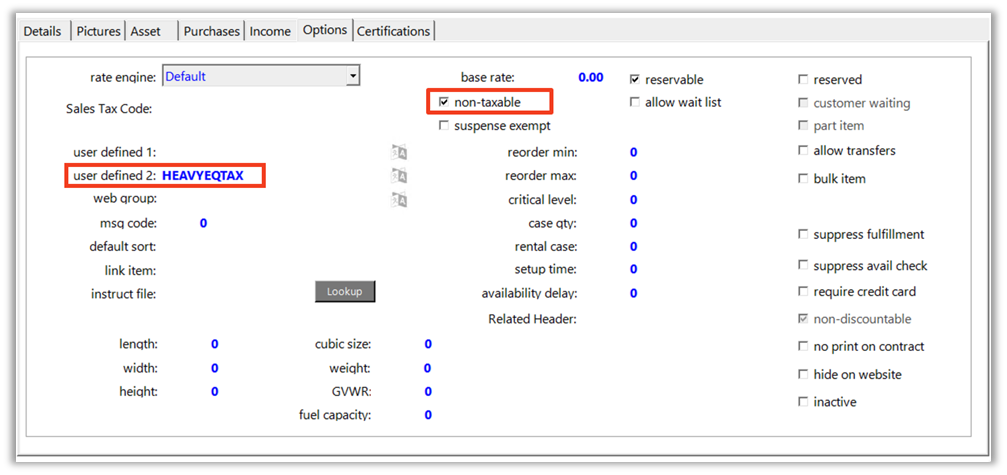Select the Income tab

tap(270, 31)
